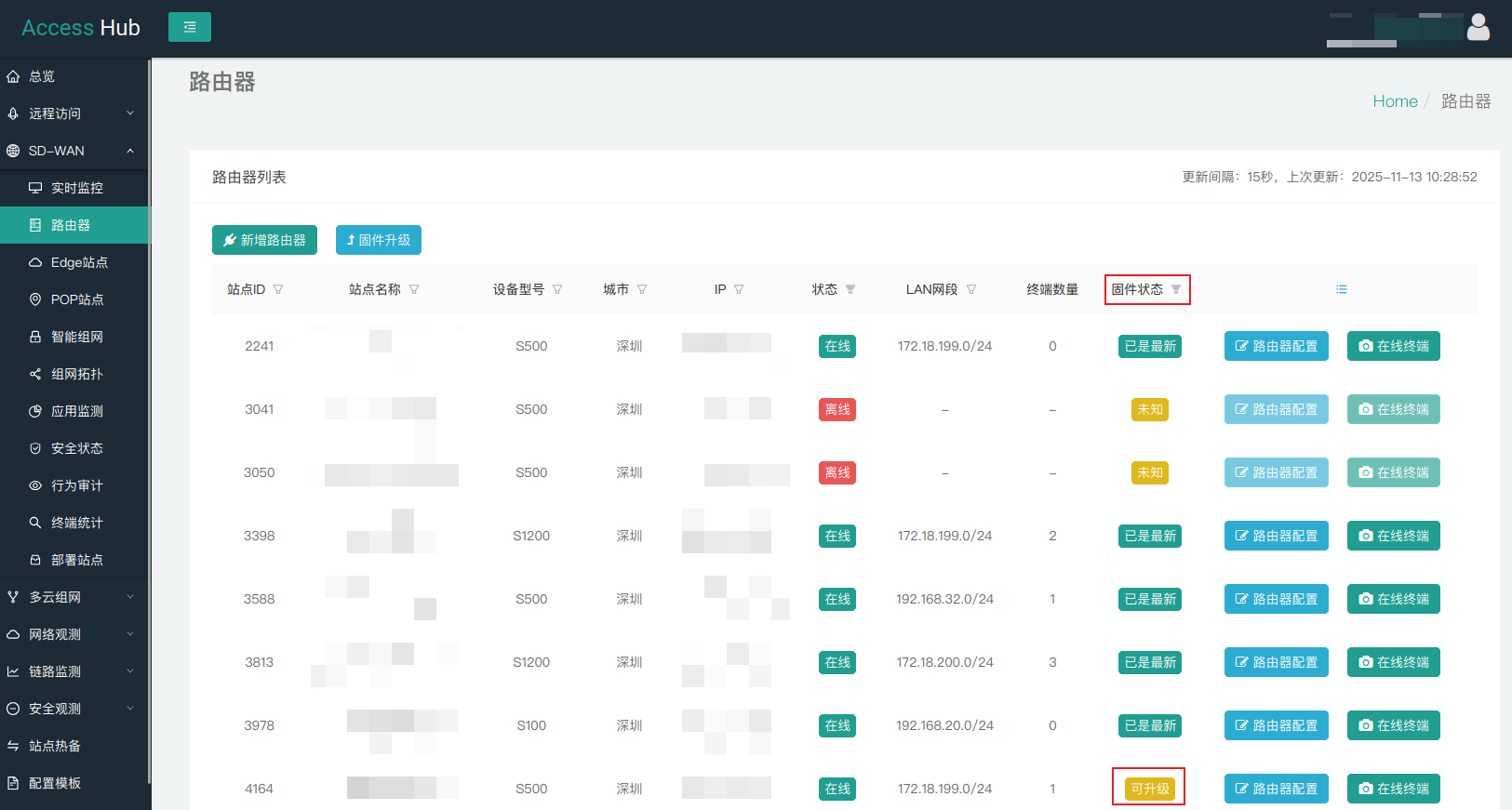This screenshot has height=810, width=1512.
Task: Filter by 固件状态 column funnel icon
Action: 1176,289
